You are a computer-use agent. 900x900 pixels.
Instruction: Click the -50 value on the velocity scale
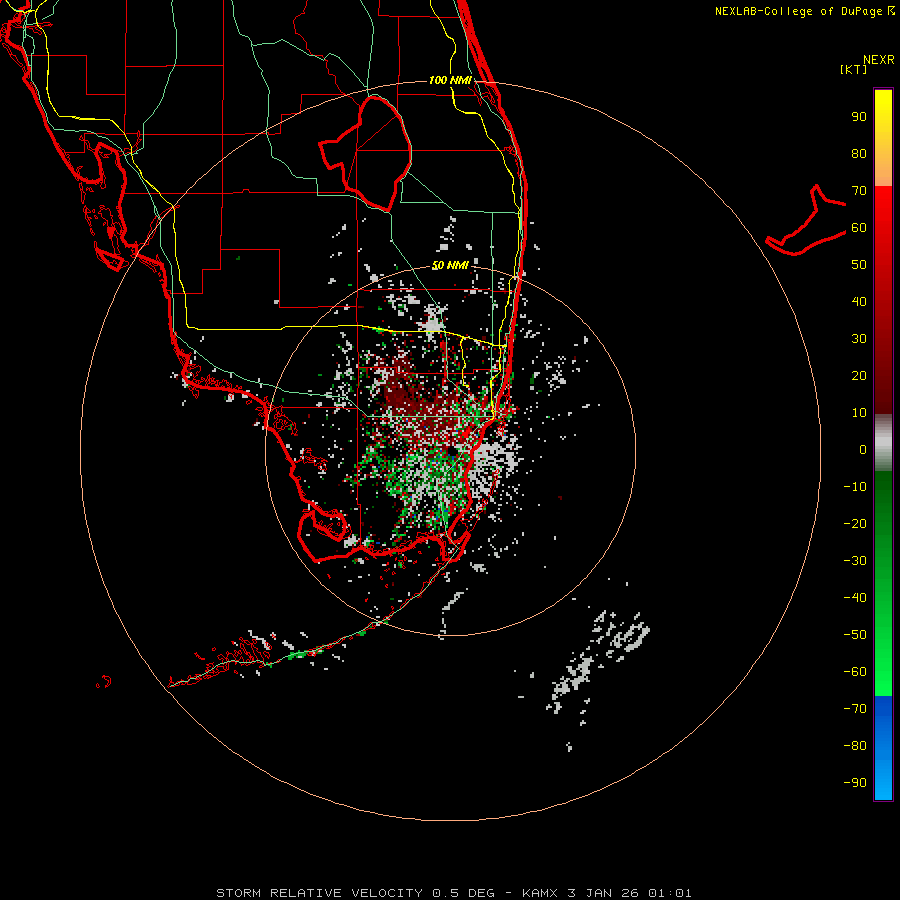[855, 635]
